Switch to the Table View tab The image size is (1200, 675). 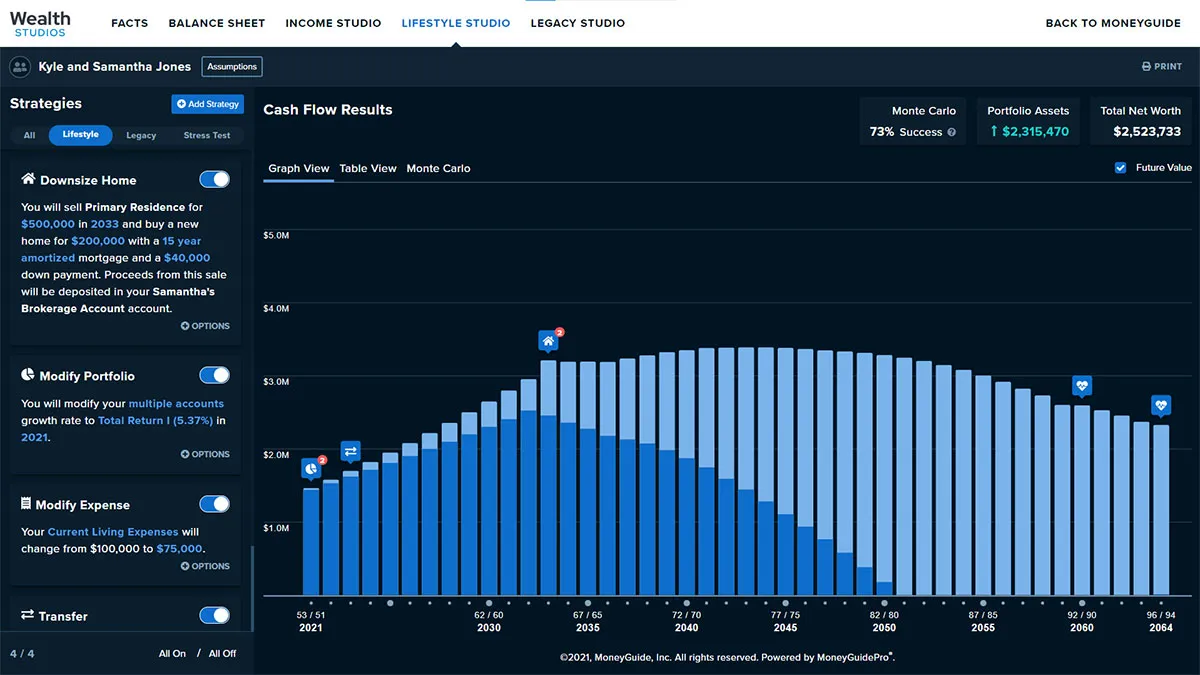coord(368,168)
